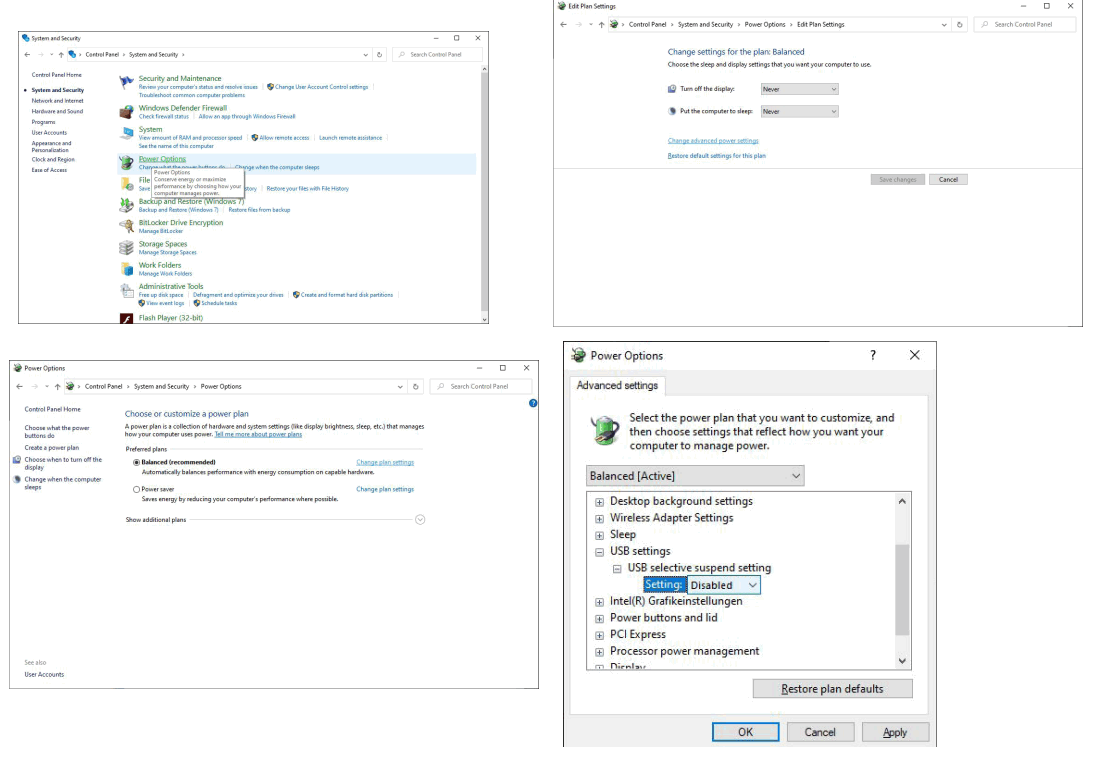The image size is (1106, 757).
Task: Click the Windows Defender Firewall icon
Action: pos(126,112)
